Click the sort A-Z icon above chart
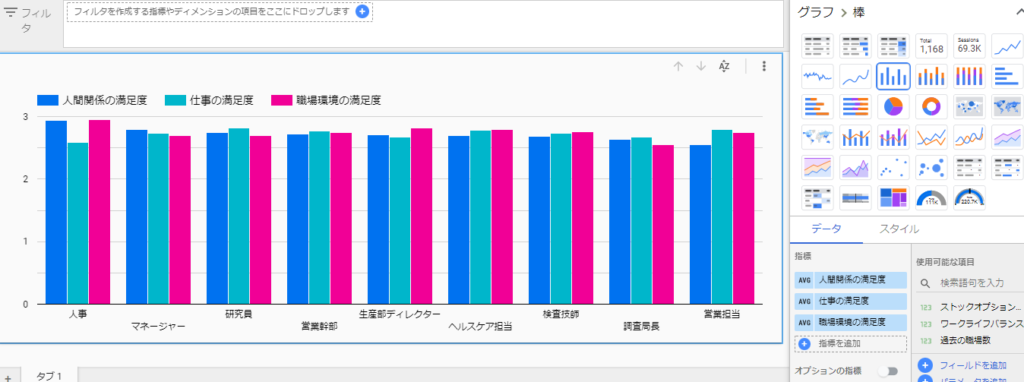Image resolution: width=1024 pixels, height=382 pixels. point(724,66)
